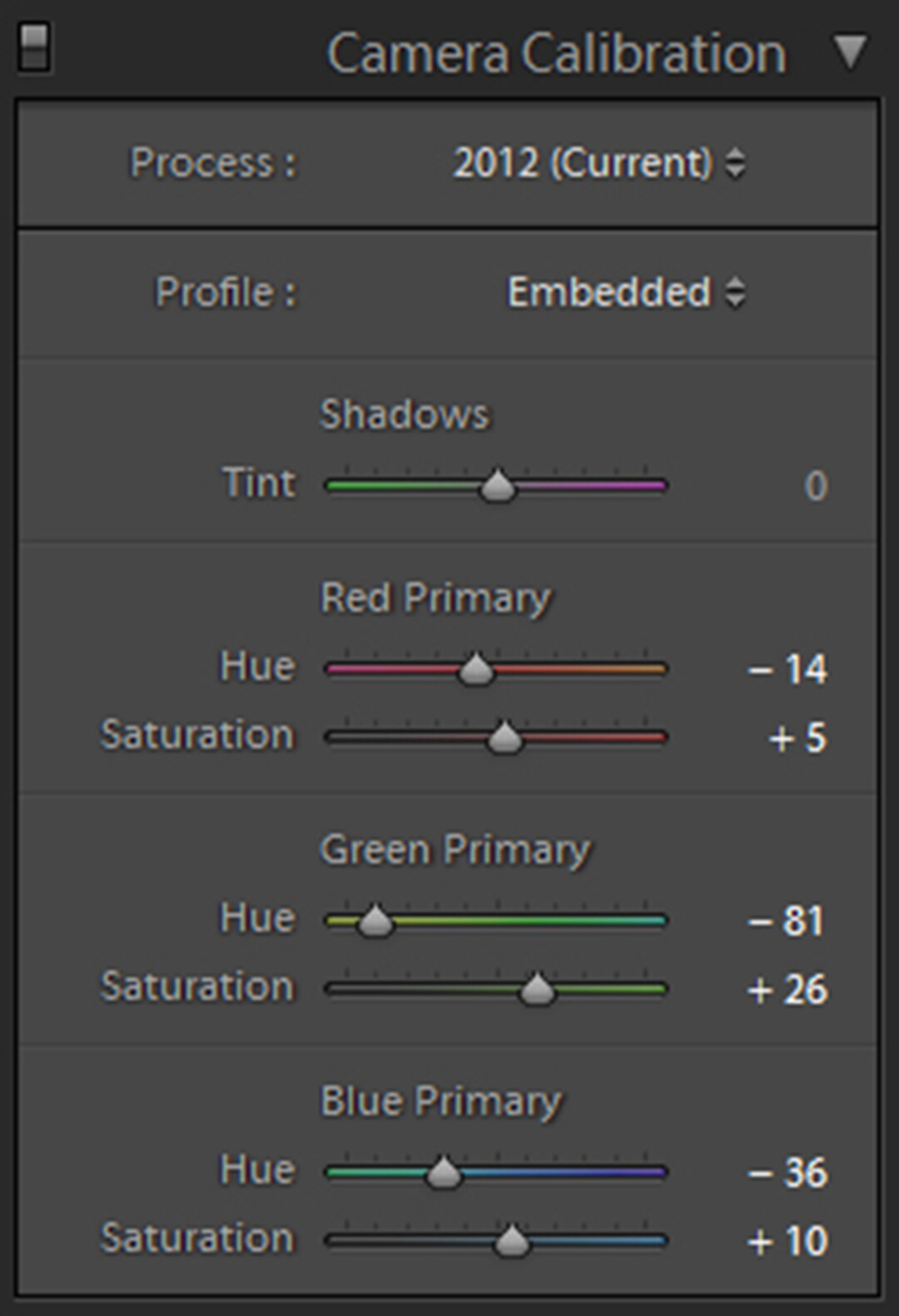The height and width of the screenshot is (1316, 899).
Task: Click the Blue Primary Saturation slider handle
Action: [x=511, y=1242]
